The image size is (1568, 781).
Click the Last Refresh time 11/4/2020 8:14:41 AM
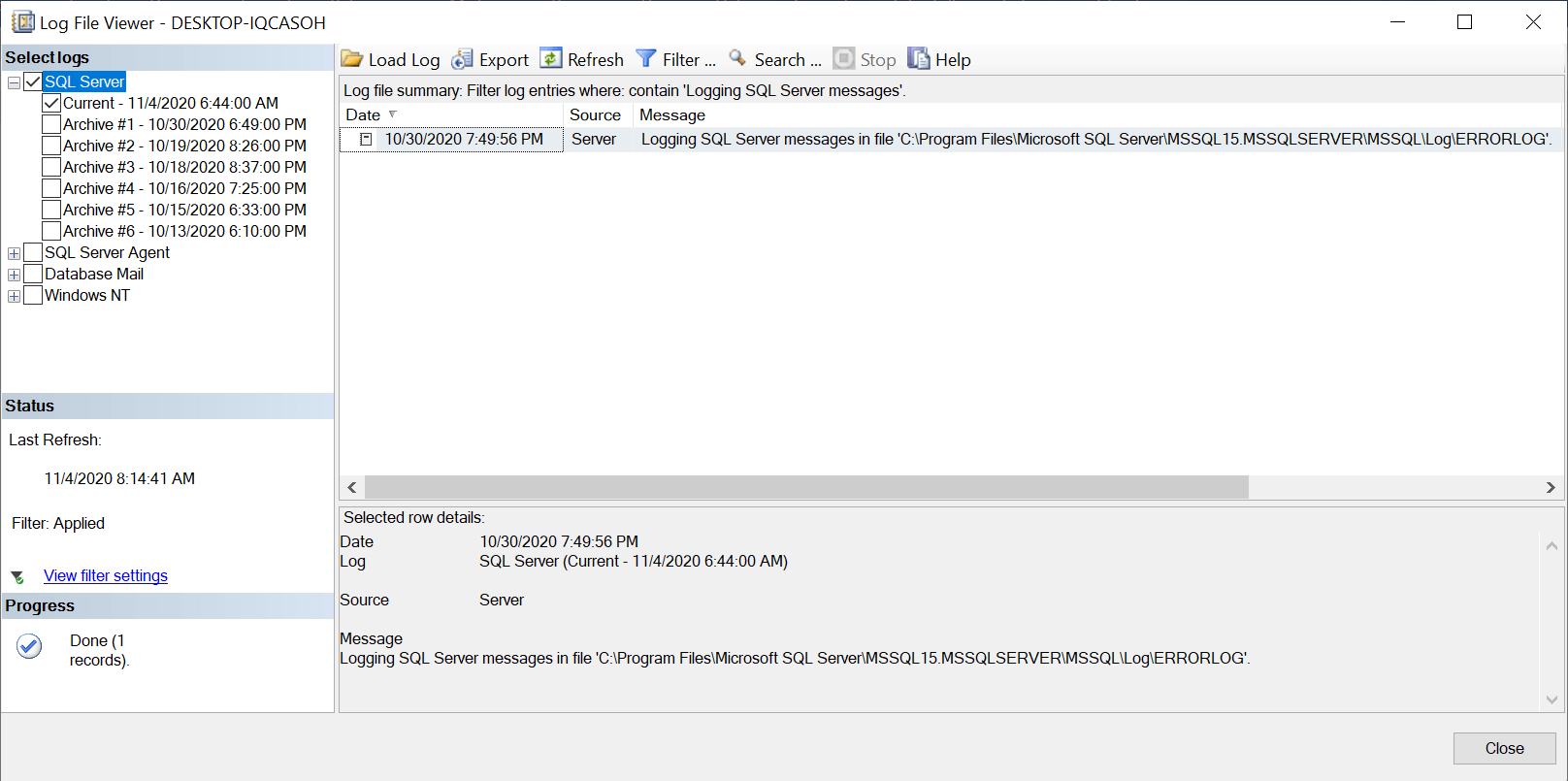[x=119, y=478]
